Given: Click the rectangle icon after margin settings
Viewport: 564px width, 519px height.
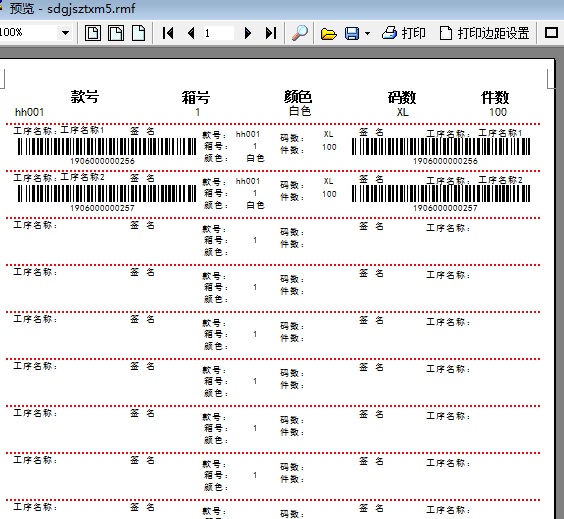Looking at the screenshot, I should [551, 33].
